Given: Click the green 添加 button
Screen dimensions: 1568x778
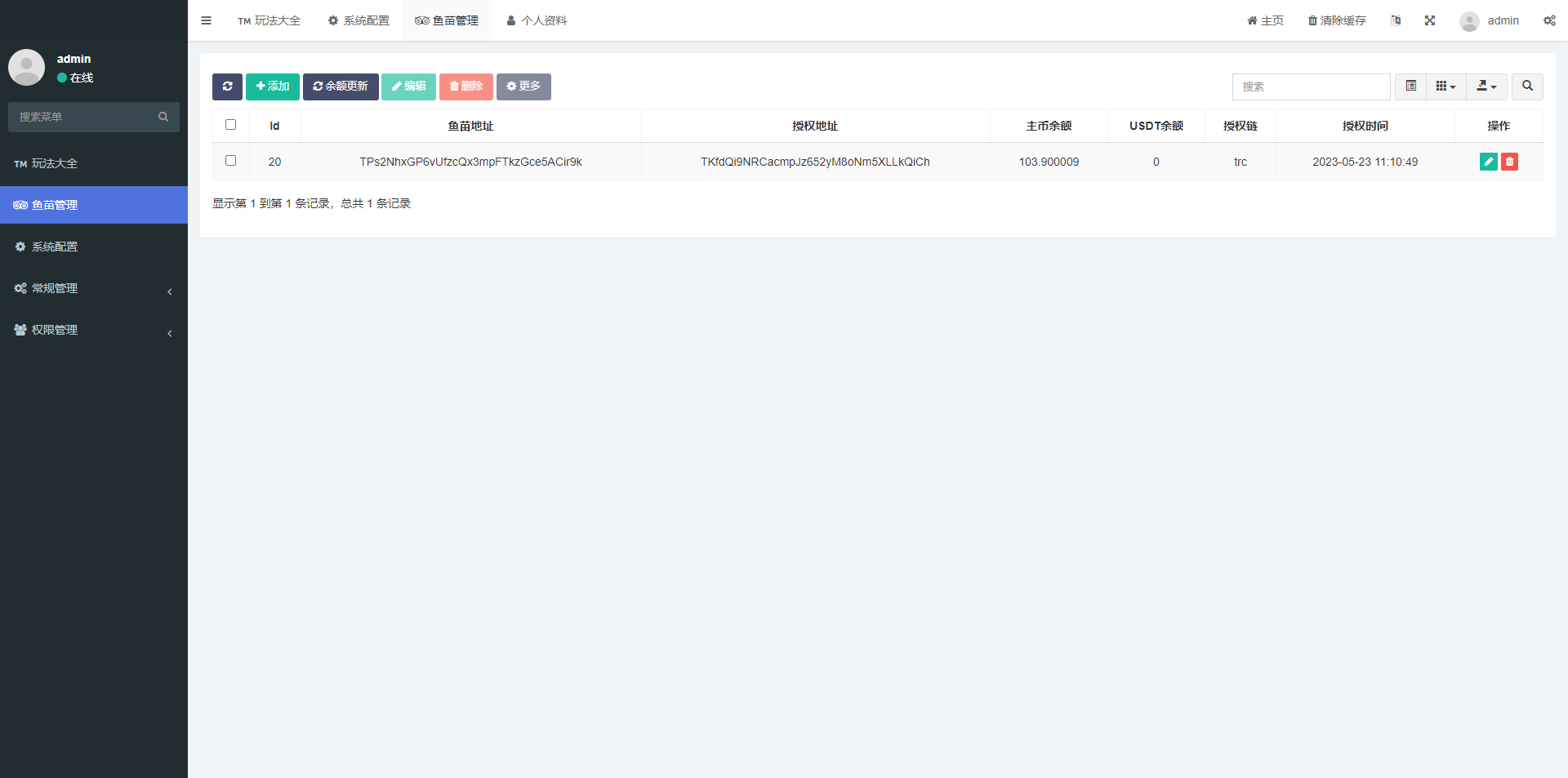Looking at the screenshot, I should [273, 87].
